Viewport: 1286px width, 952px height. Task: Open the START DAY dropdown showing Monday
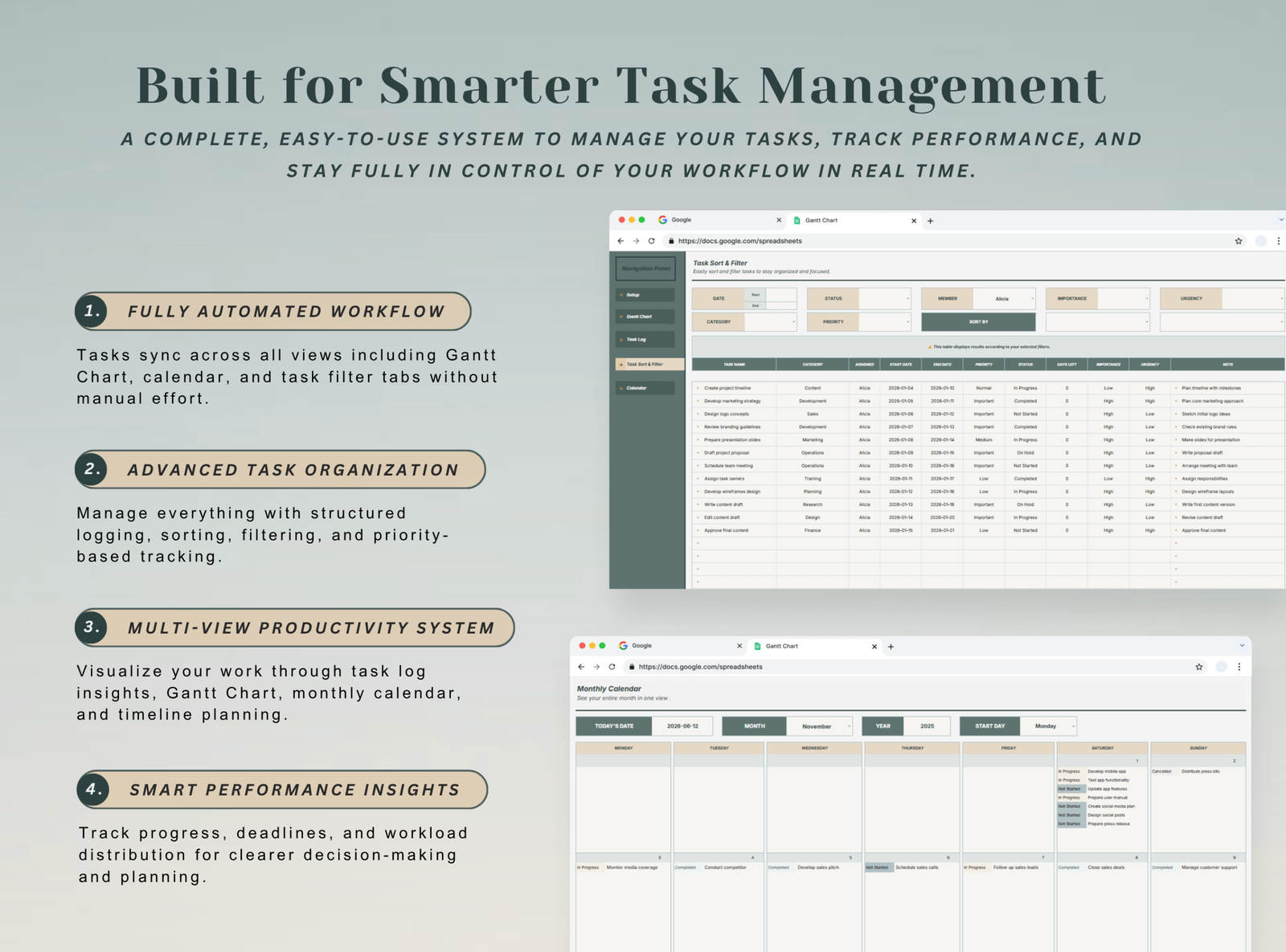pyautogui.click(x=1048, y=726)
